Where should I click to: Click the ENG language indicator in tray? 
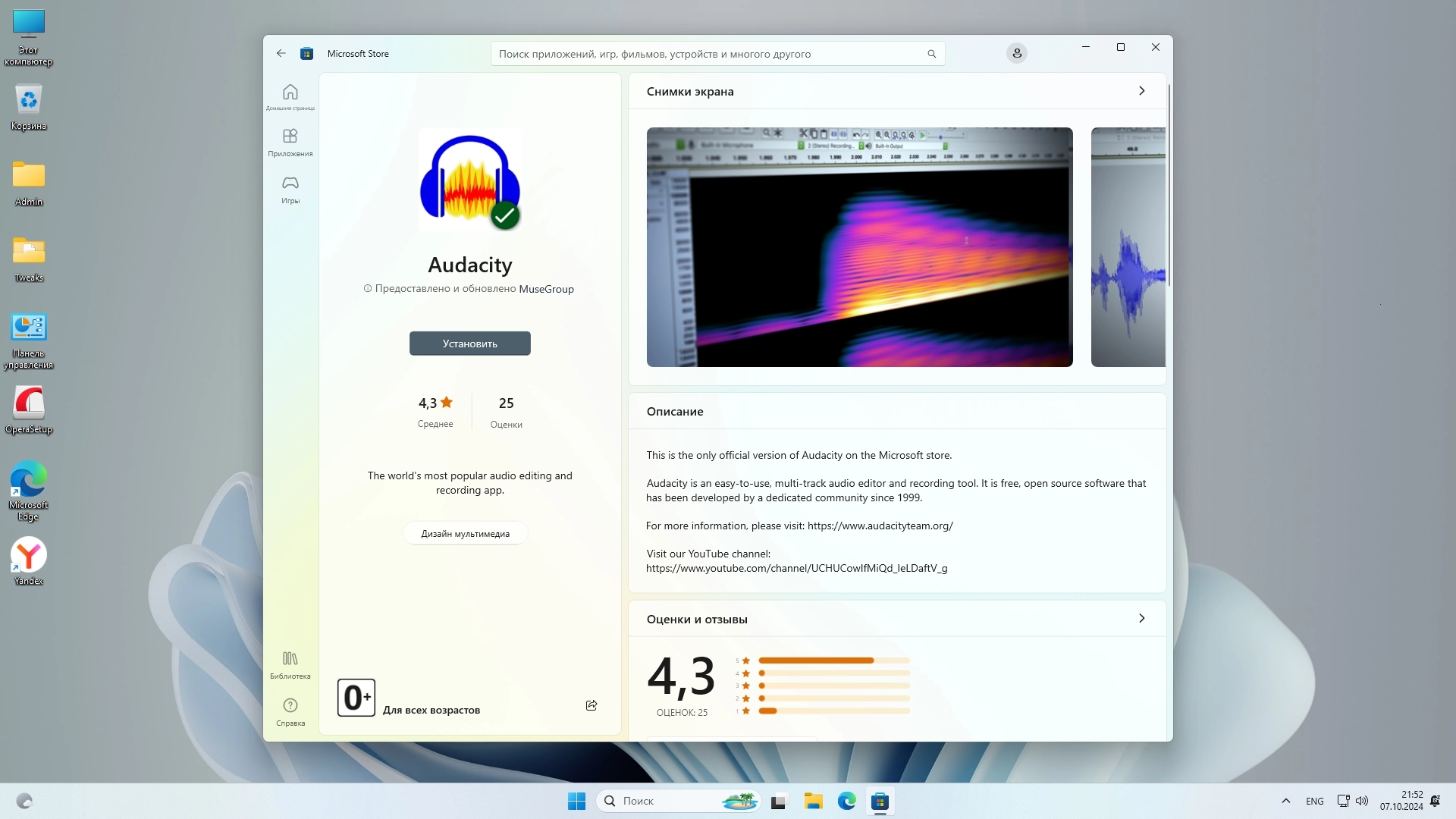click(1314, 801)
